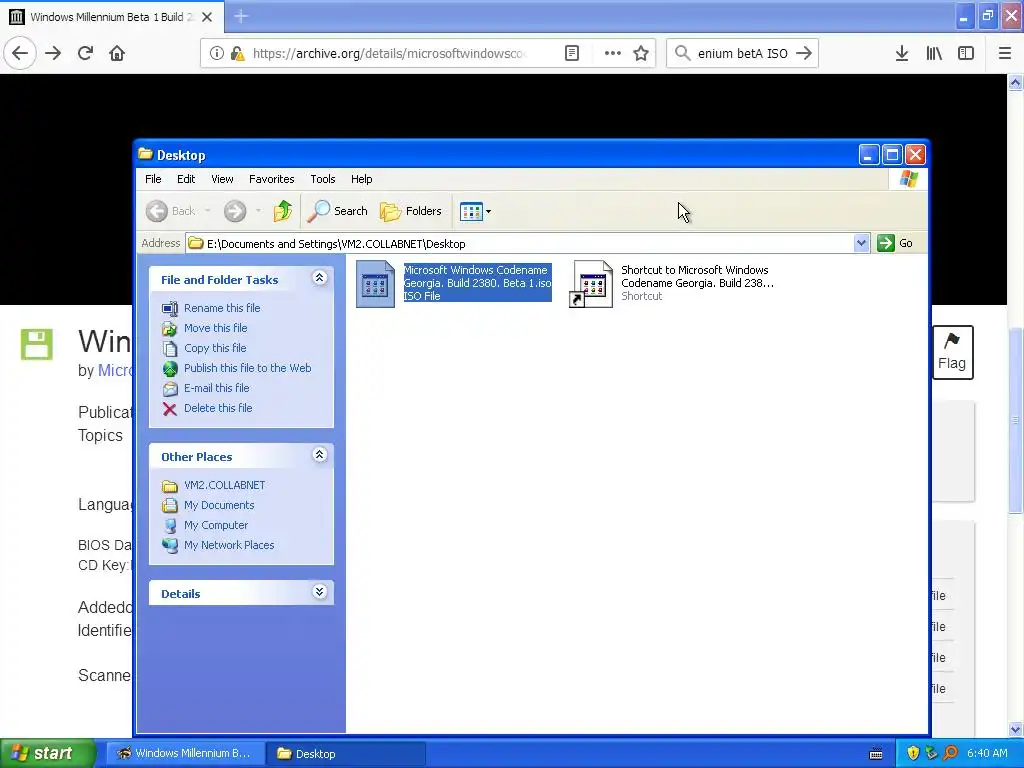Open My Documents in Other Places

pos(219,505)
